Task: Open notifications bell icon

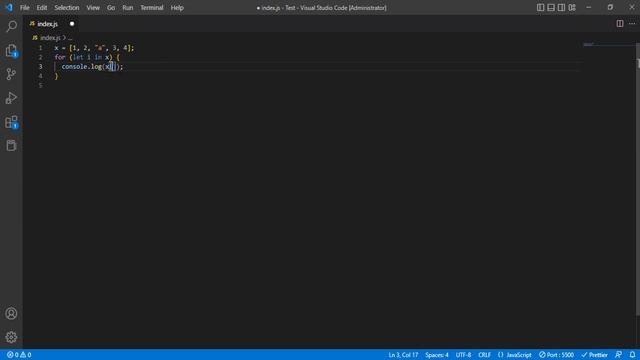Action: 632,355
